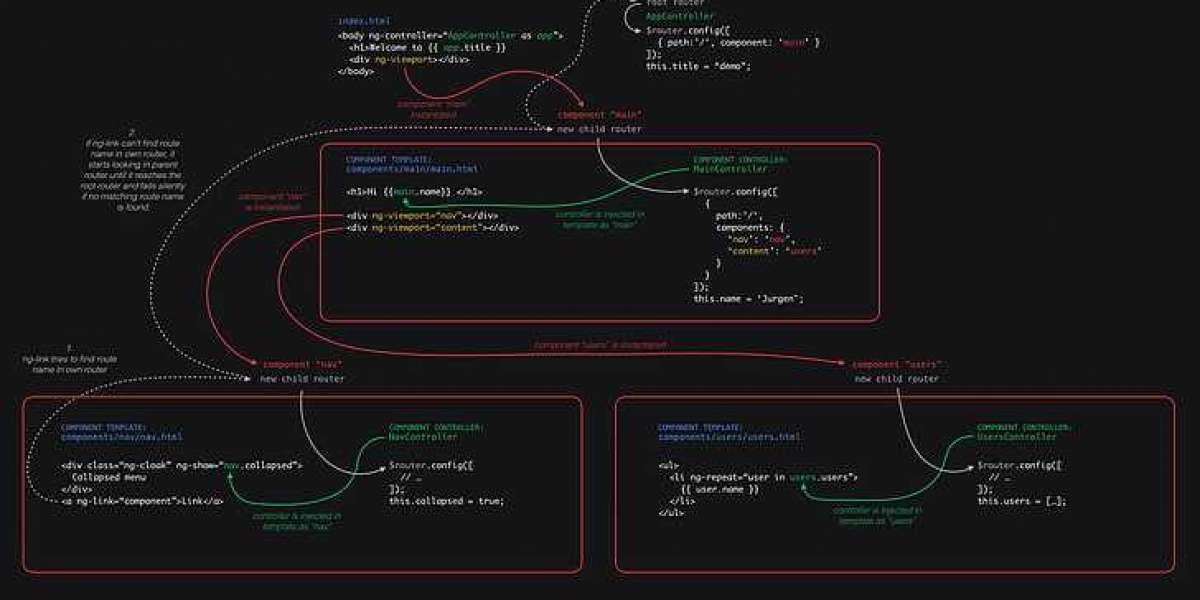Click the index.html file label
Screen dimensions: 1200x600
coord(364,21)
